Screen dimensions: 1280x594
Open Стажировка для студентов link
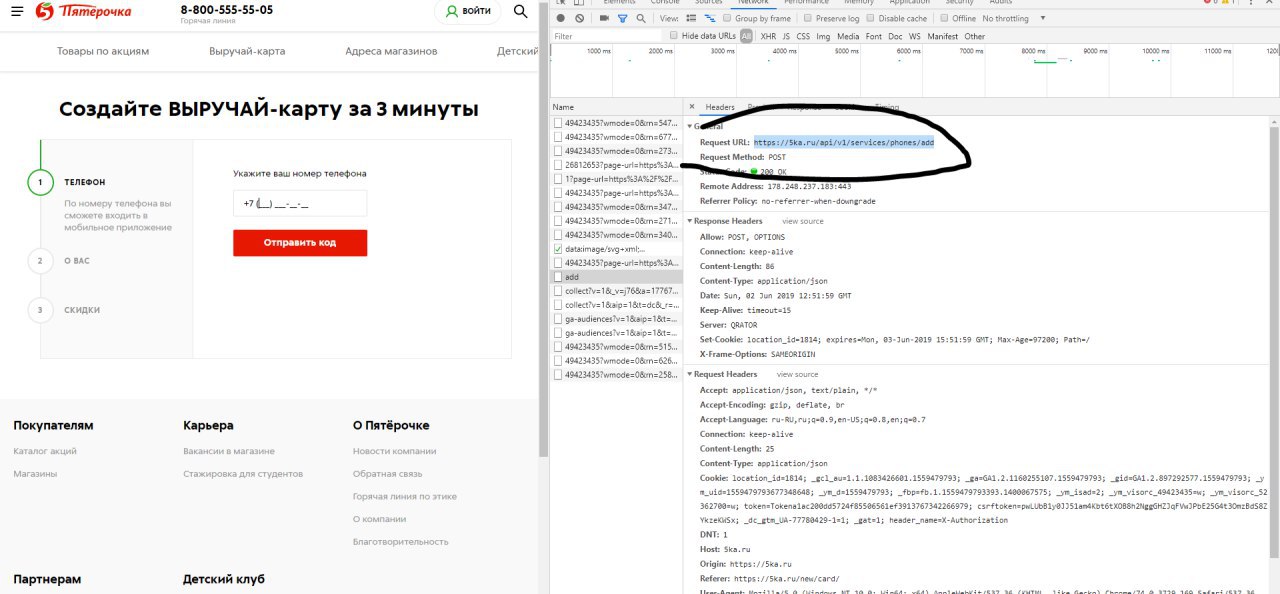coord(243,474)
